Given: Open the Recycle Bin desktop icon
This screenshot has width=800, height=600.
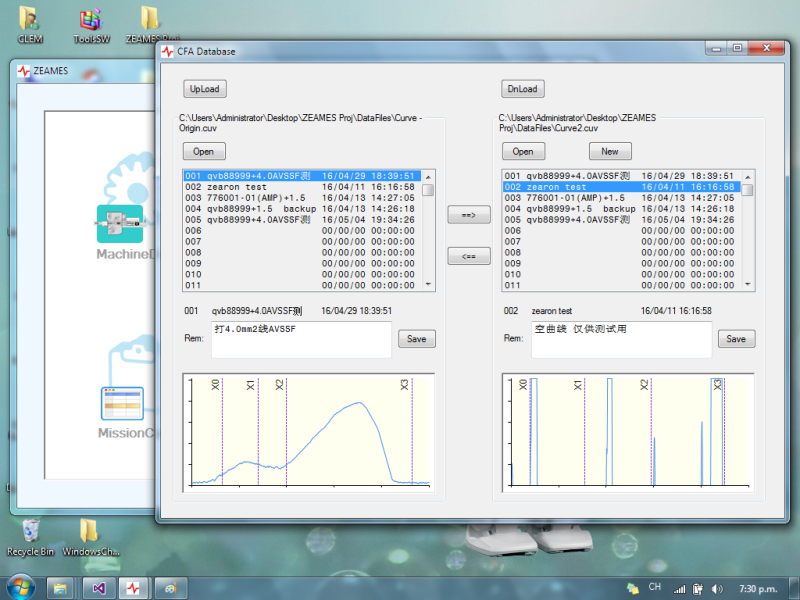Looking at the screenshot, I should click(x=30, y=530).
